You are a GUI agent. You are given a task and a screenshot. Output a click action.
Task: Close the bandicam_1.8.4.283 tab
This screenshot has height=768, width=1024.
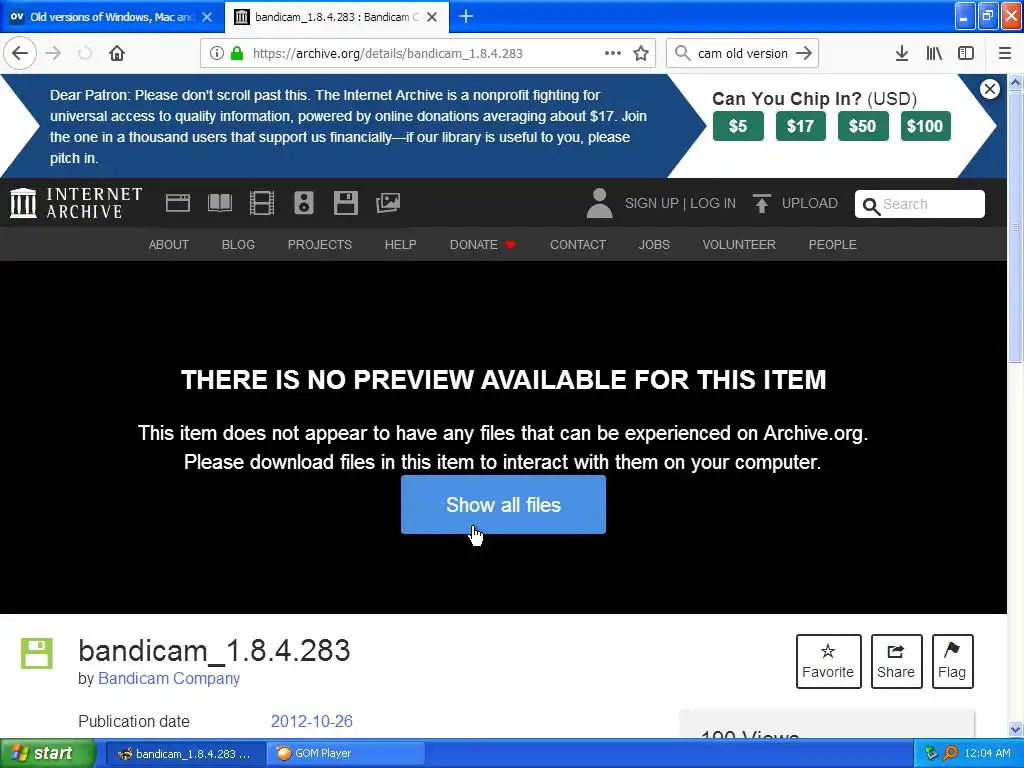point(432,17)
